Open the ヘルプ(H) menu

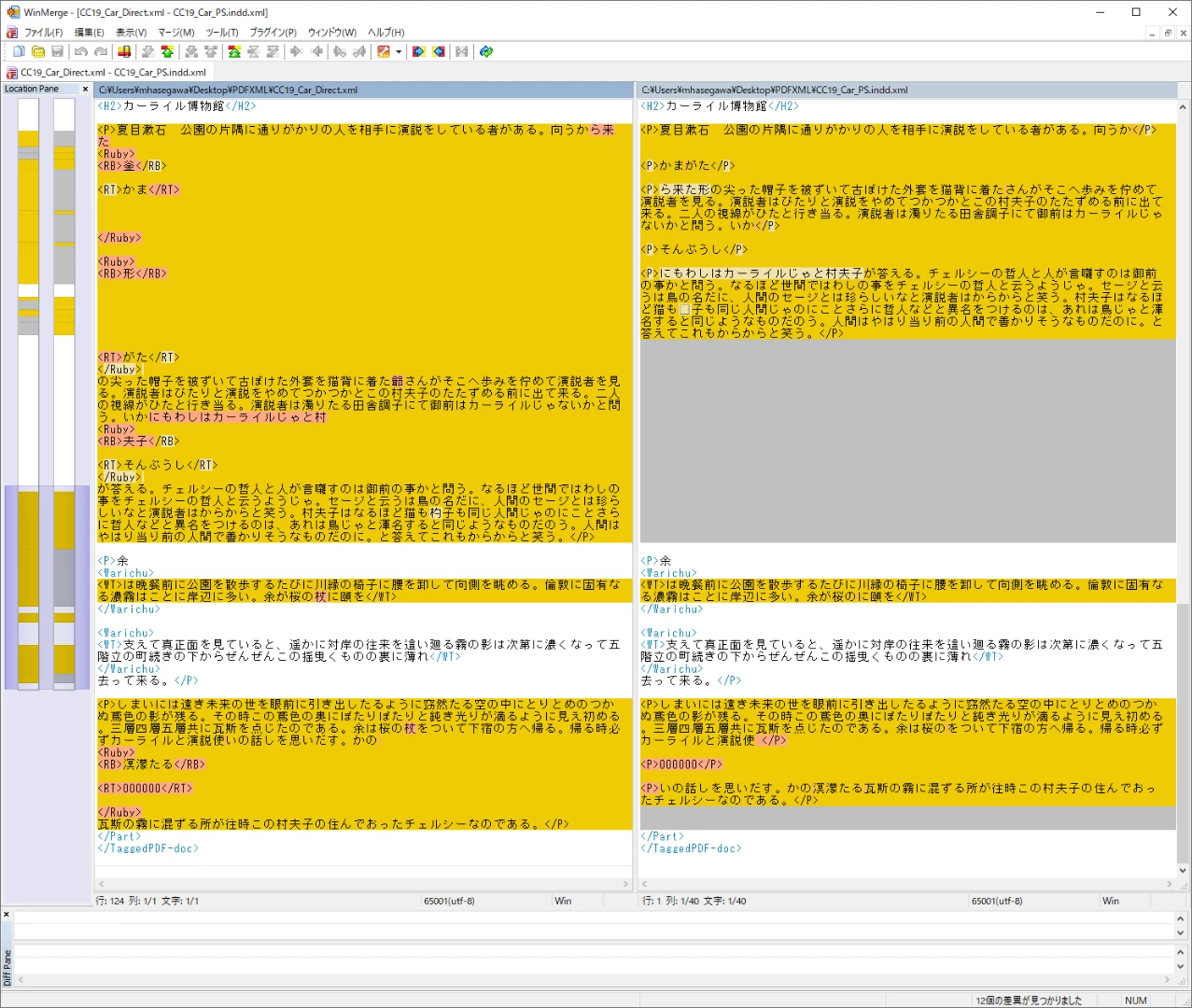coord(386,33)
